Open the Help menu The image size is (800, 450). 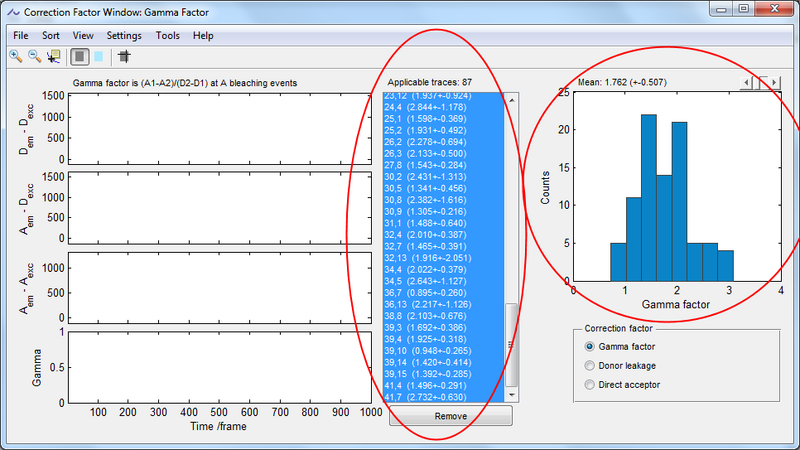(x=203, y=35)
